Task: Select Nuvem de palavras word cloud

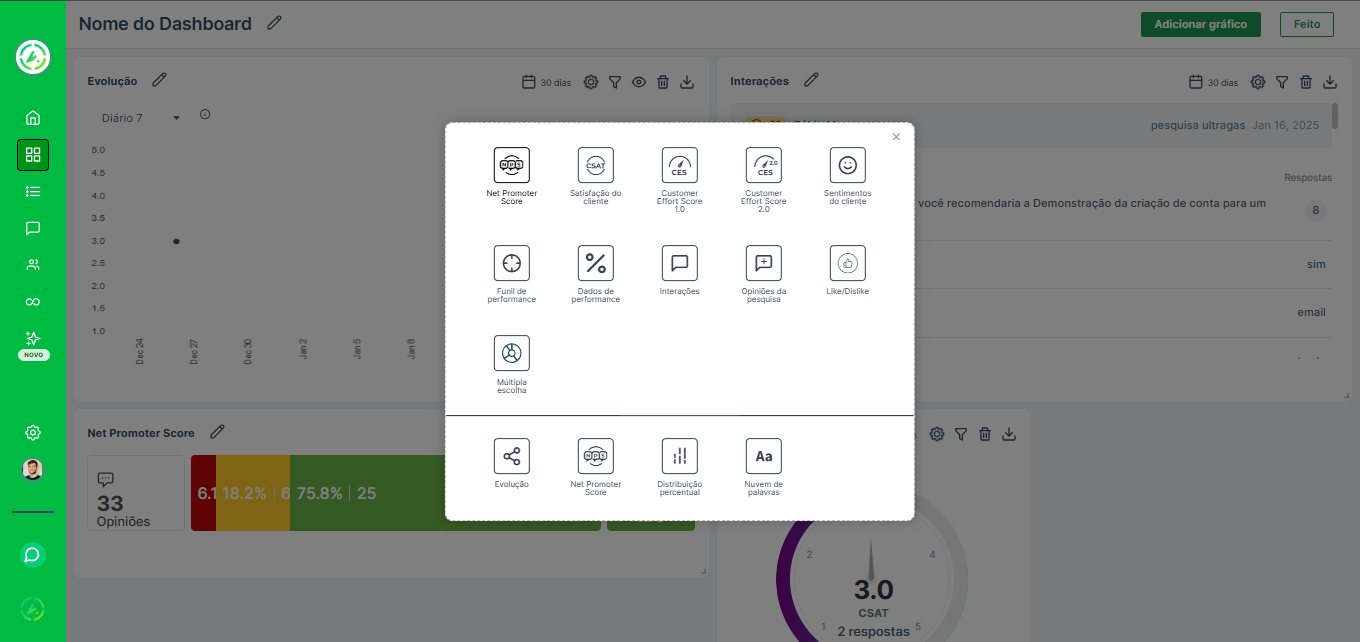Action: (x=764, y=467)
